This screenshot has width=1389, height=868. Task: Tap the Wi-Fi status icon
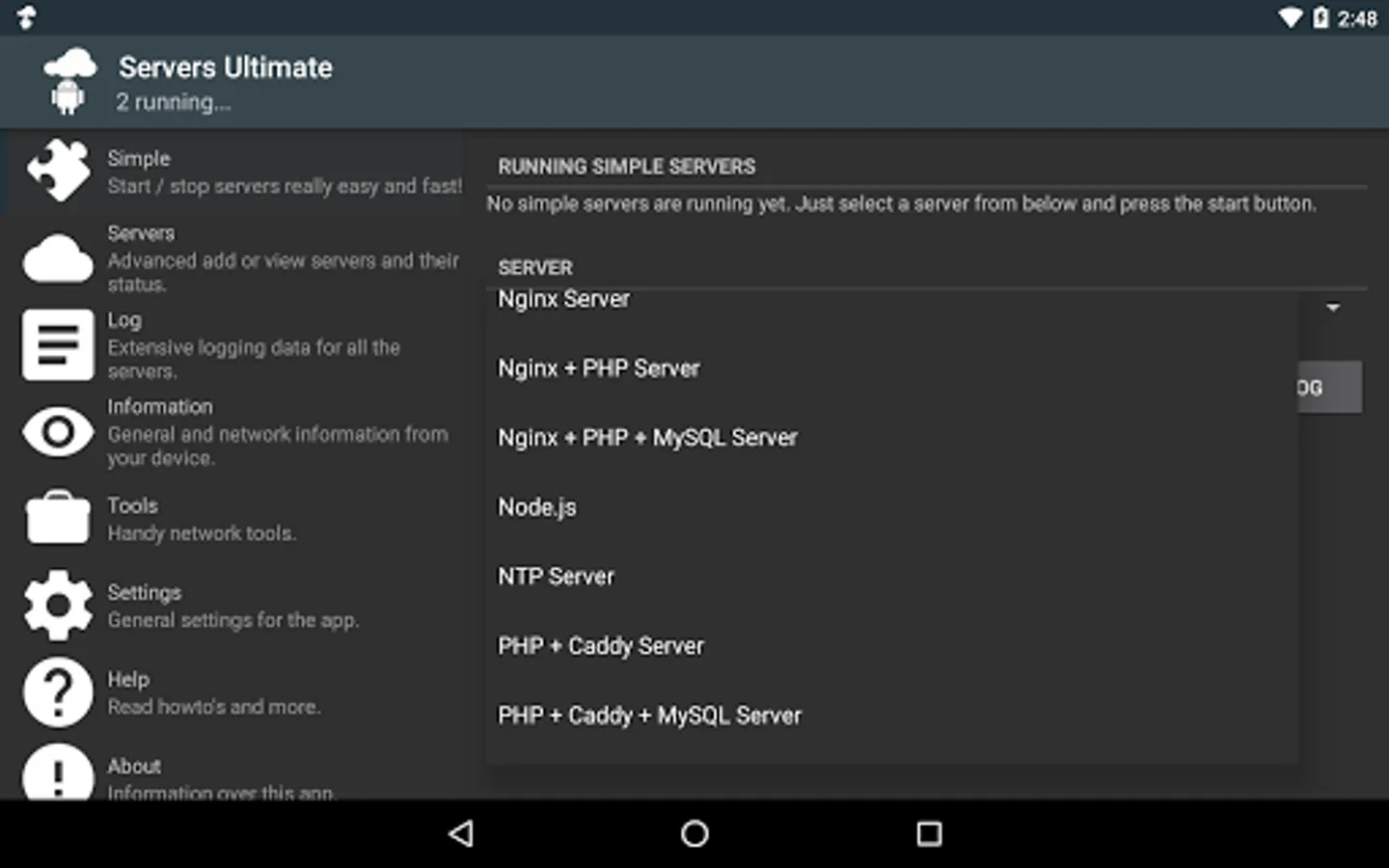(1290, 17)
